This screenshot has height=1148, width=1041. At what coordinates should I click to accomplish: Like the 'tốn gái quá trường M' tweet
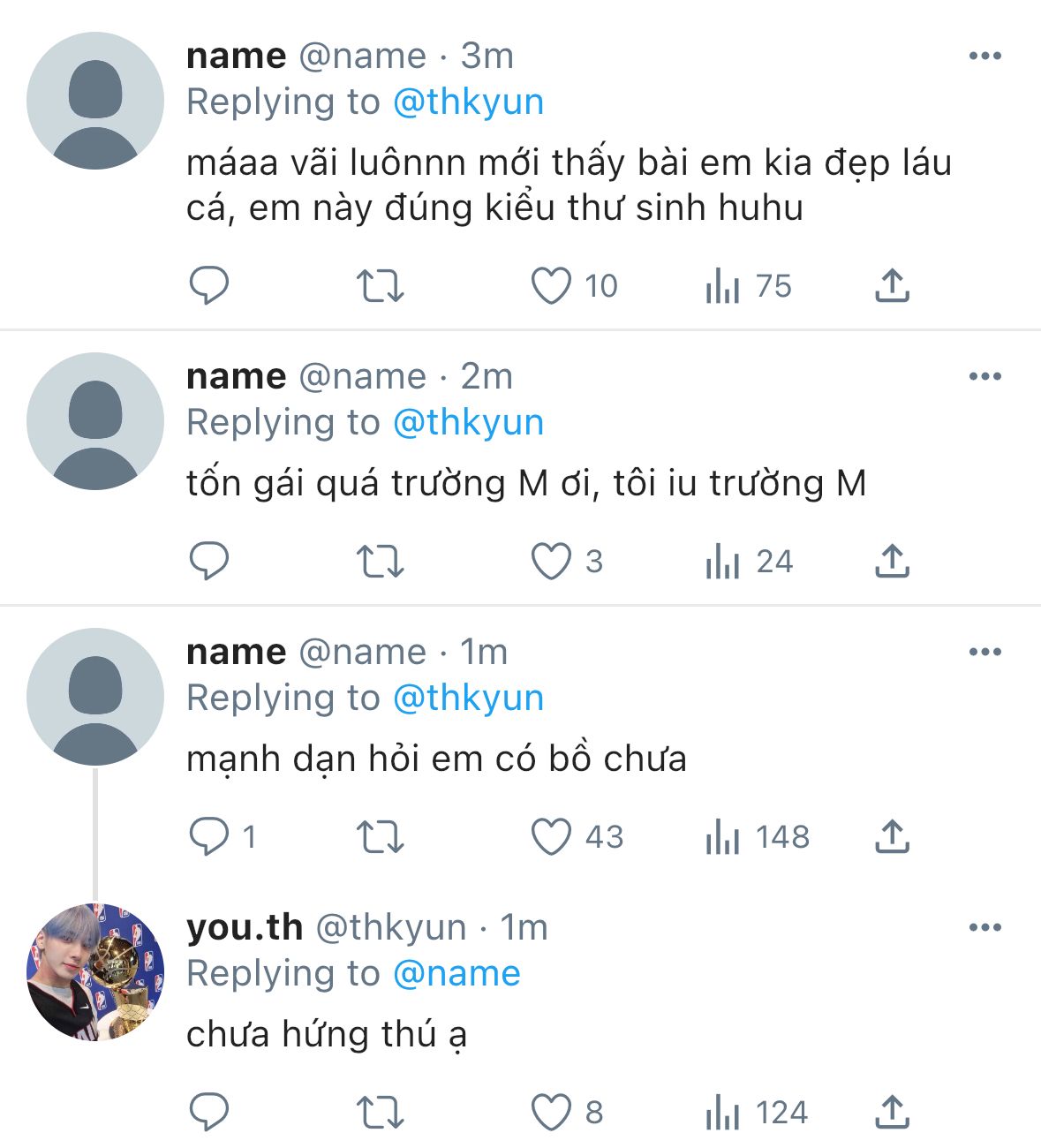click(551, 561)
